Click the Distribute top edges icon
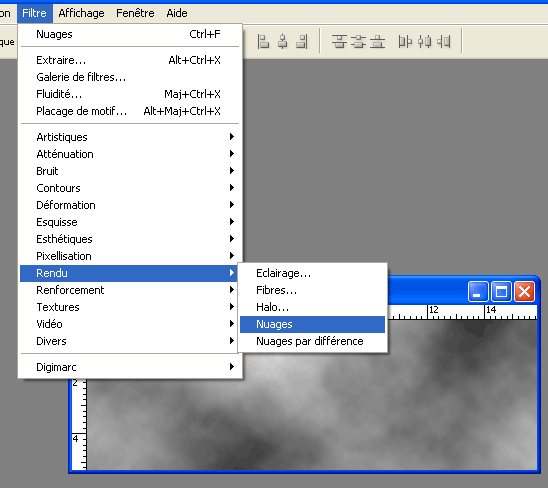The height and width of the screenshot is (488, 548). pos(339,42)
